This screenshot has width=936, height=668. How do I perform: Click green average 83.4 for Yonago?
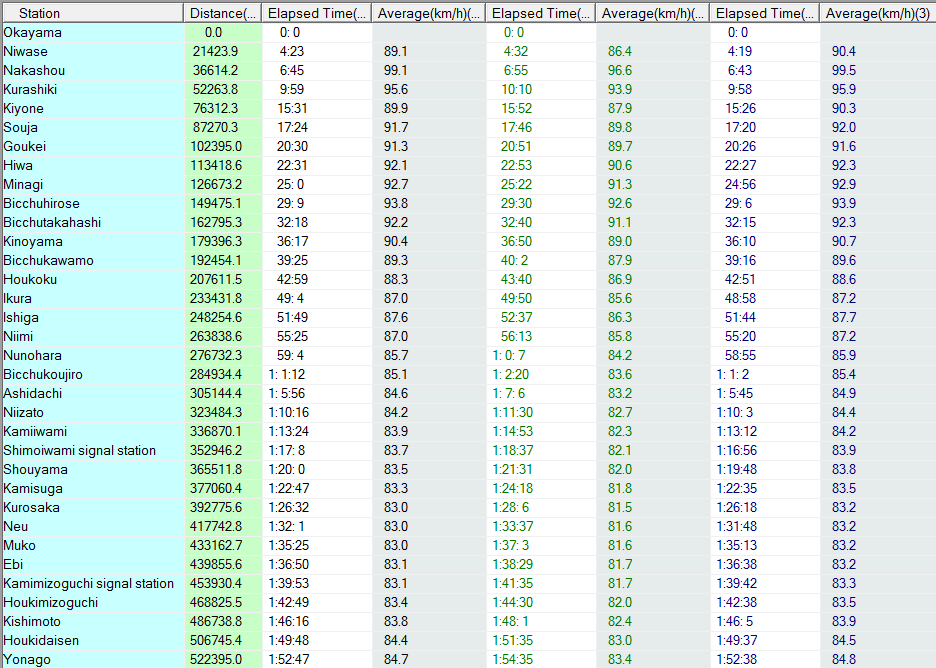(x=620, y=660)
